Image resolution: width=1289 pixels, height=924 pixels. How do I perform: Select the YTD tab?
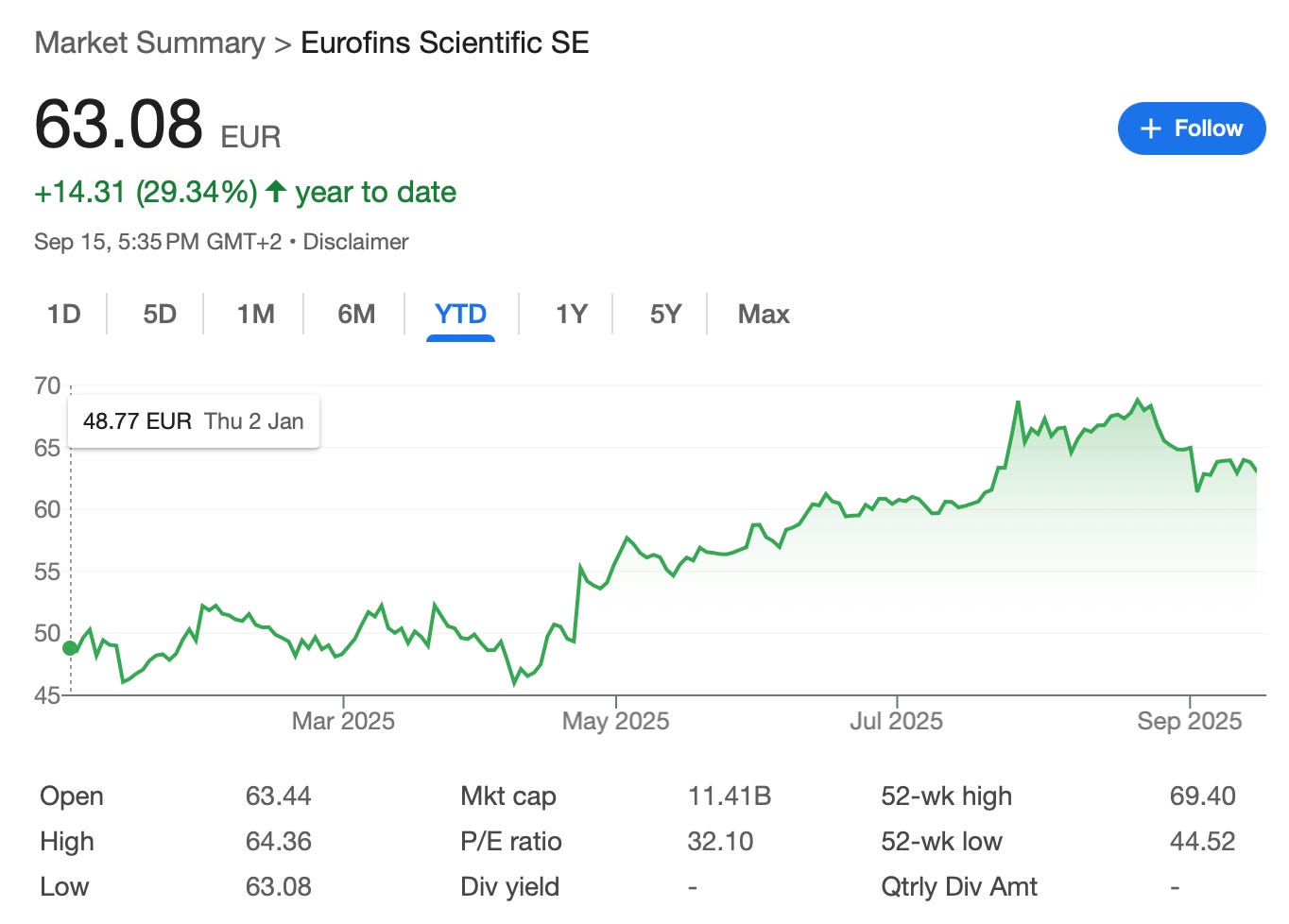[x=460, y=314]
